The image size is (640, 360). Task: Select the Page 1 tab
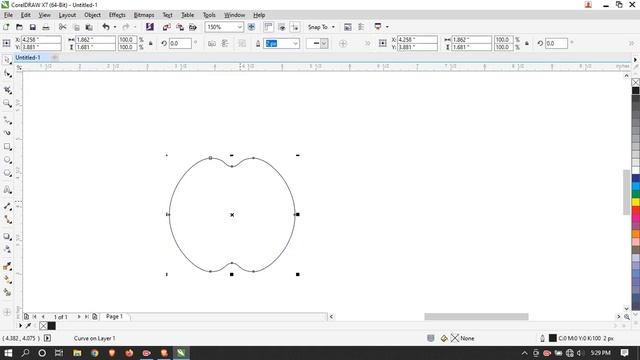114,316
